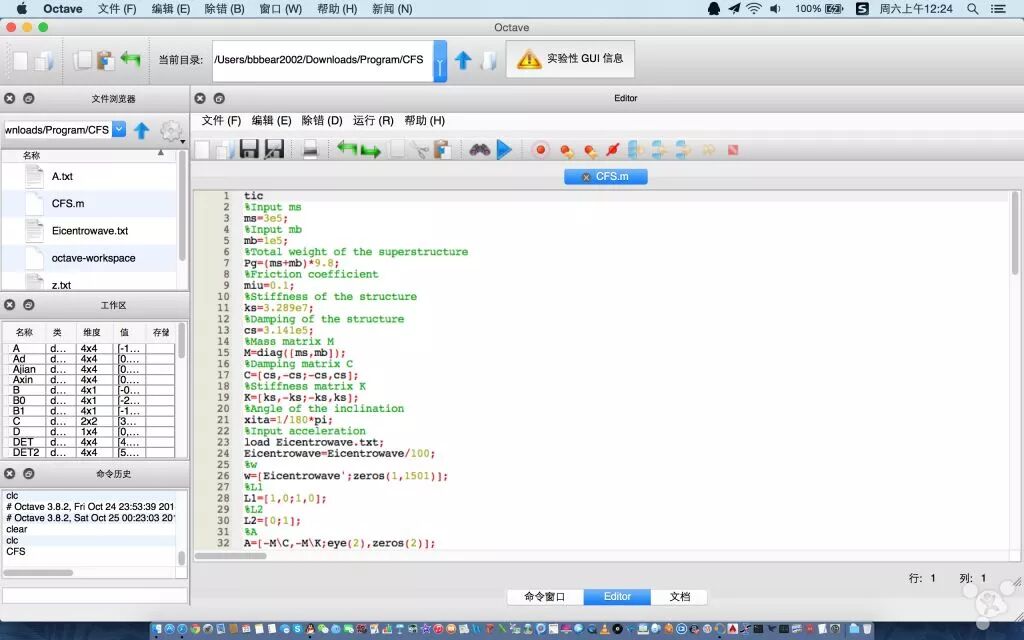Image resolution: width=1024 pixels, height=640 pixels.
Task: Select the Ajian variable row in the workspace
Action: pyautogui.click(x=89, y=369)
